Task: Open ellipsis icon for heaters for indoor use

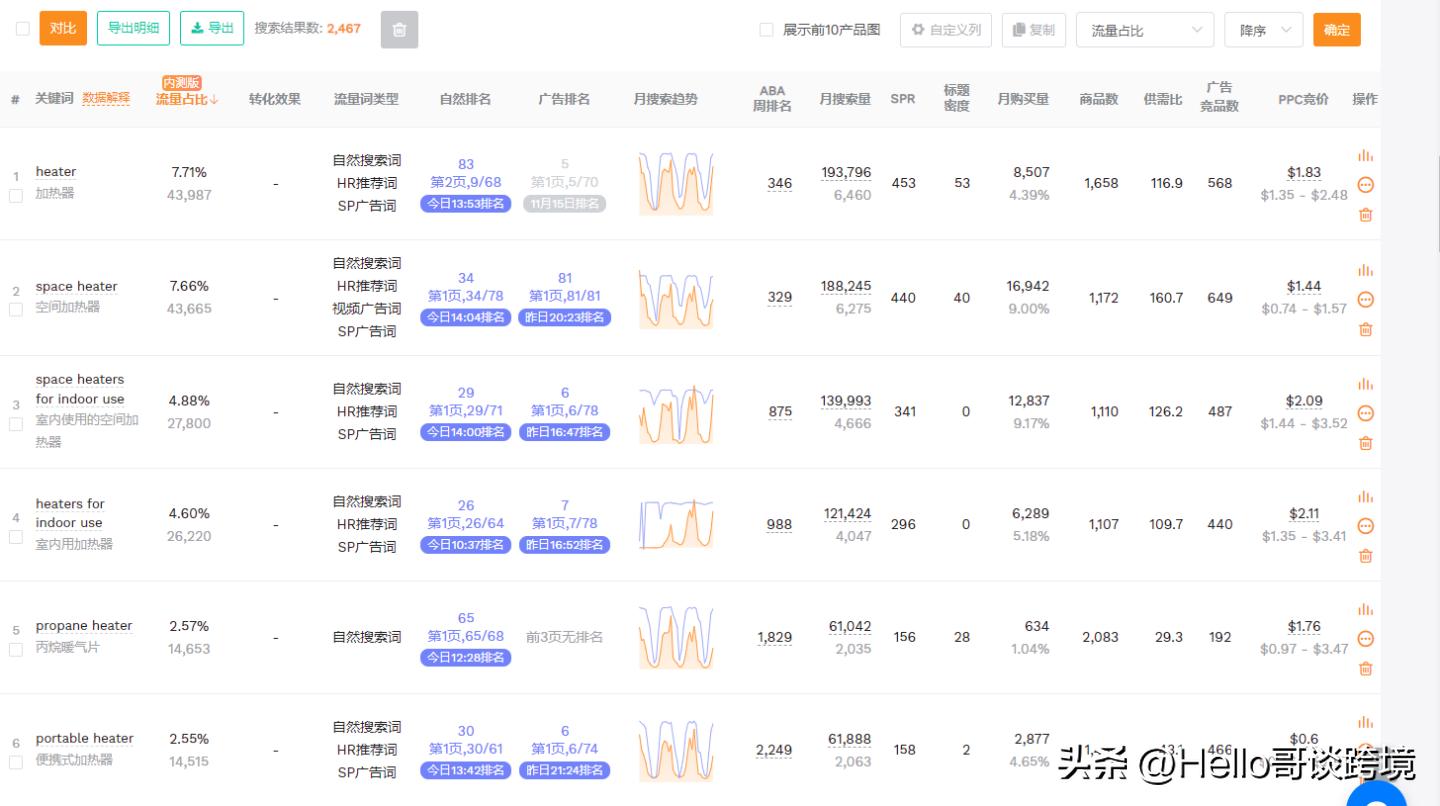Action: tap(1366, 525)
